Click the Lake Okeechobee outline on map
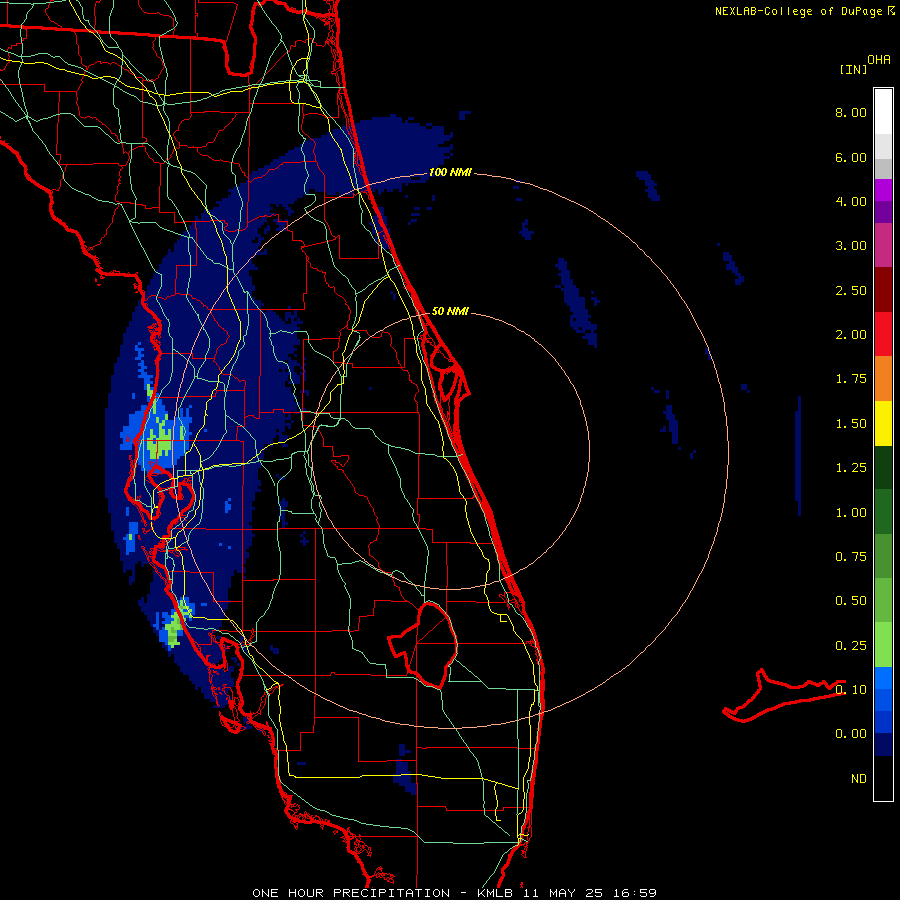900x900 pixels. point(424,644)
